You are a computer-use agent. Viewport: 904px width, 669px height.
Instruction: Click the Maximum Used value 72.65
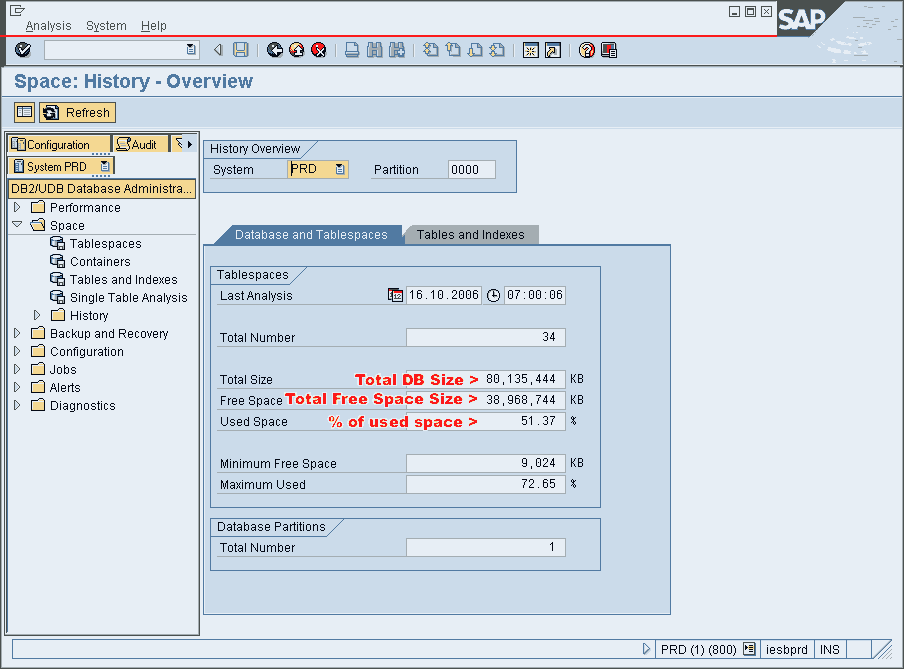(x=485, y=484)
